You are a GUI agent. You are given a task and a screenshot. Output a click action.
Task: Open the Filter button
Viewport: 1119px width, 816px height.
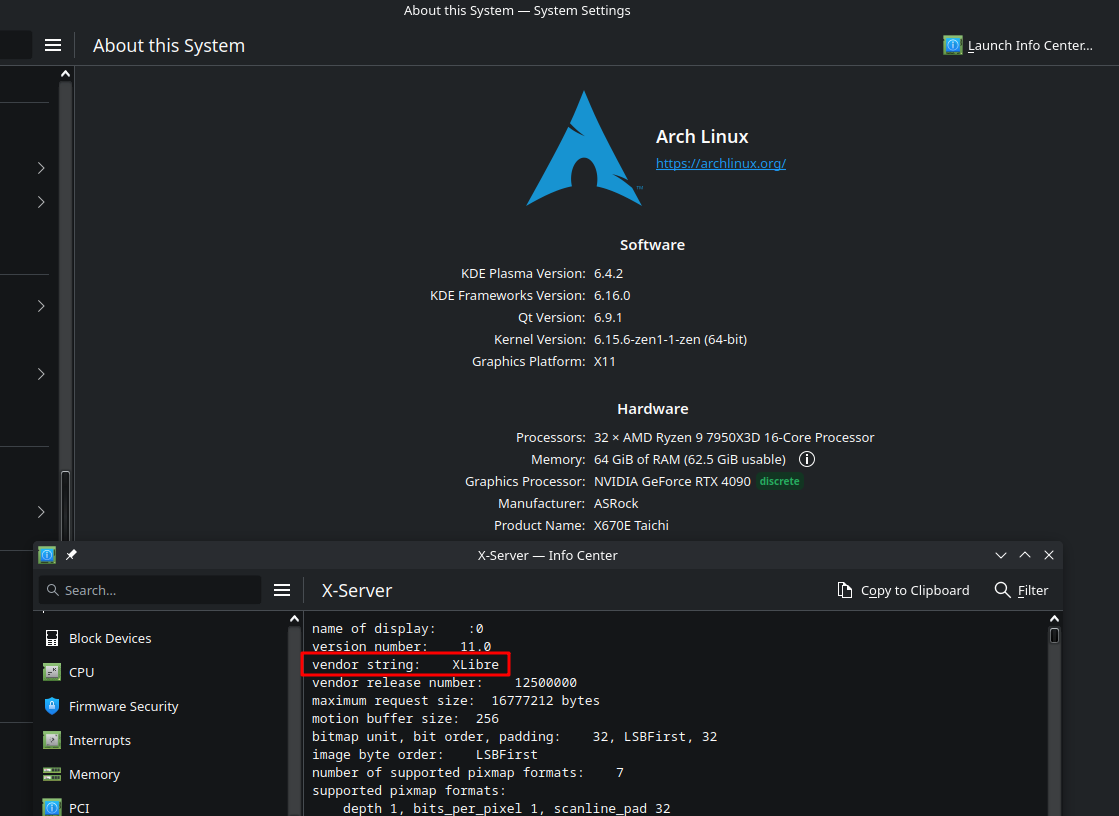coord(1021,590)
